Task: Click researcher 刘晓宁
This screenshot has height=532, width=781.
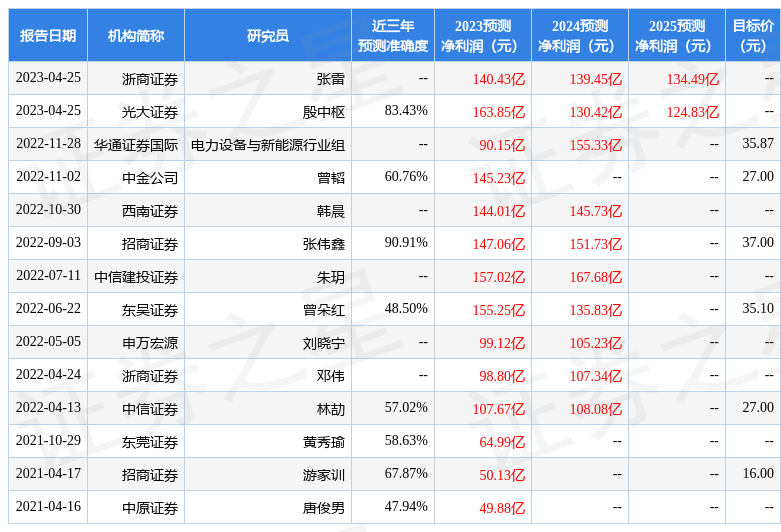Action: coord(324,343)
